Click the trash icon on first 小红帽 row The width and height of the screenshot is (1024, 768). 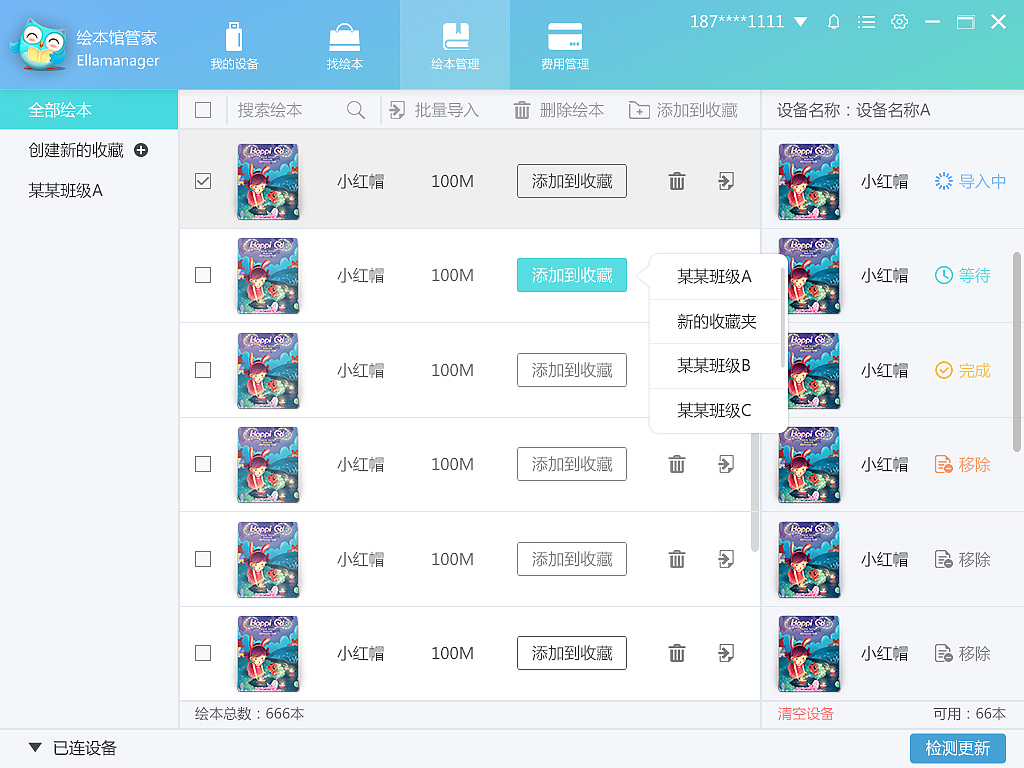pos(676,181)
